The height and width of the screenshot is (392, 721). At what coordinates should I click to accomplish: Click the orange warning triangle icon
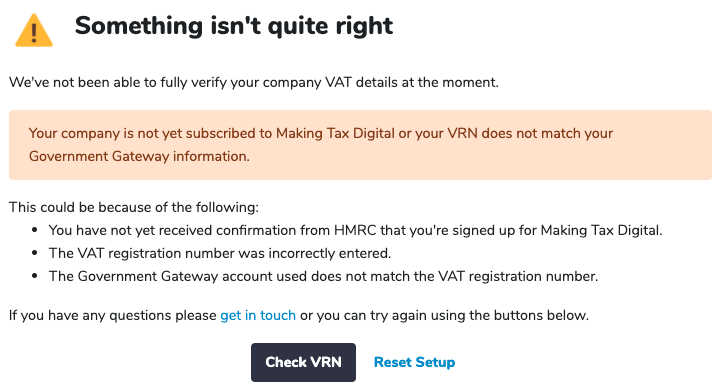(34, 30)
